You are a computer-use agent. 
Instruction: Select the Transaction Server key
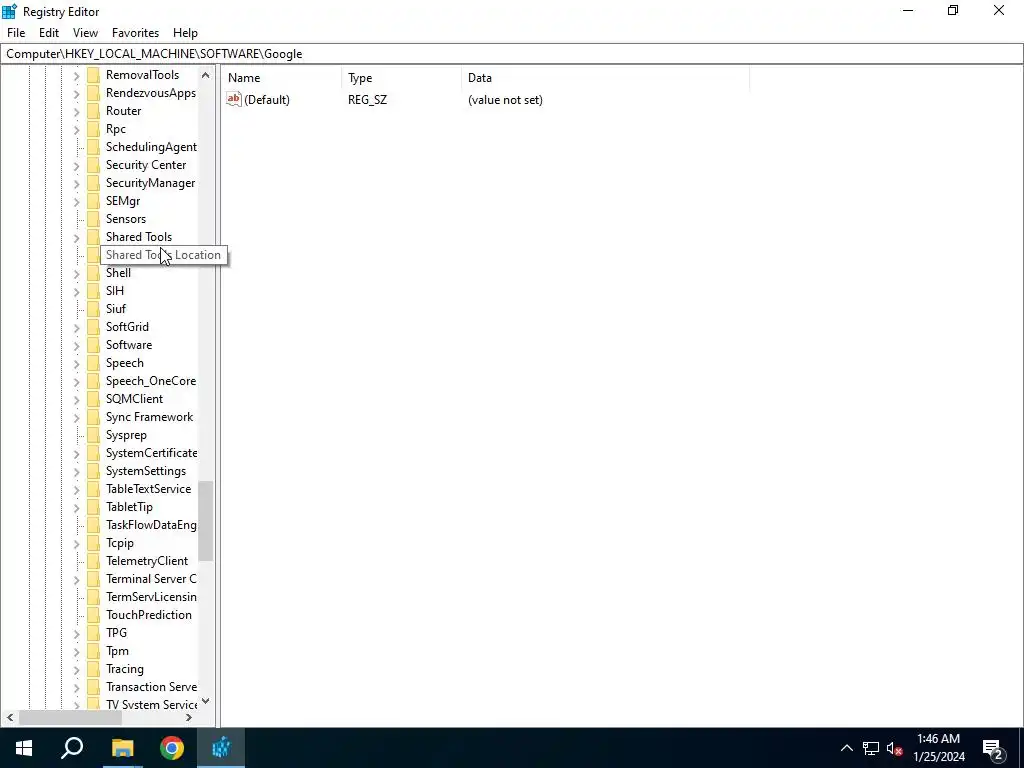[x=151, y=687]
